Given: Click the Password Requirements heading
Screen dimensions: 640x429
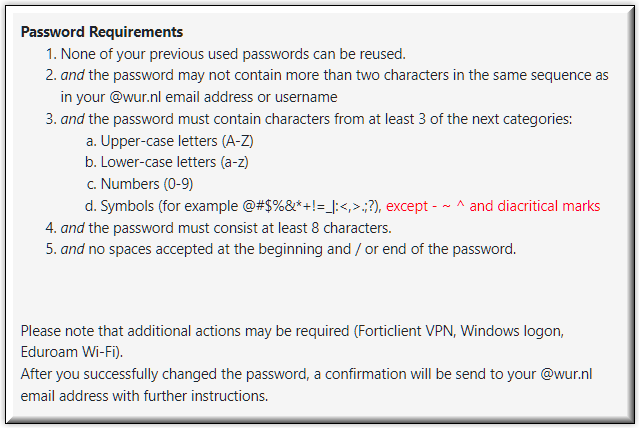Looking at the screenshot, I should click(102, 32).
